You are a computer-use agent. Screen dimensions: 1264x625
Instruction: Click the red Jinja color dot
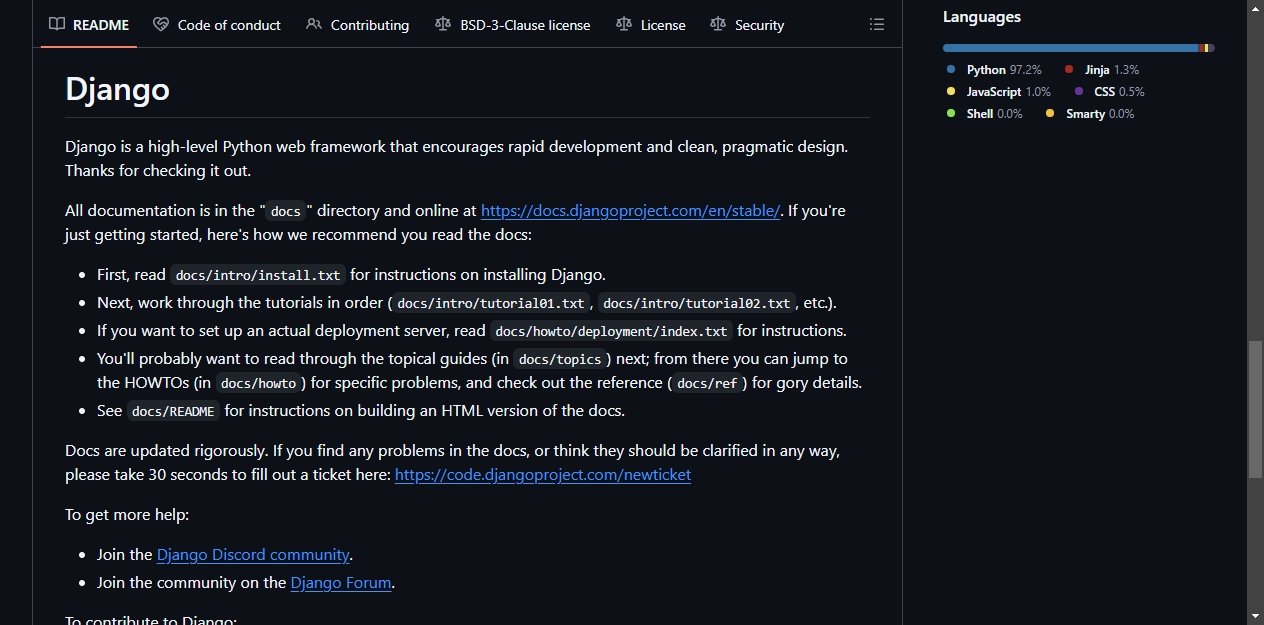pos(1069,69)
